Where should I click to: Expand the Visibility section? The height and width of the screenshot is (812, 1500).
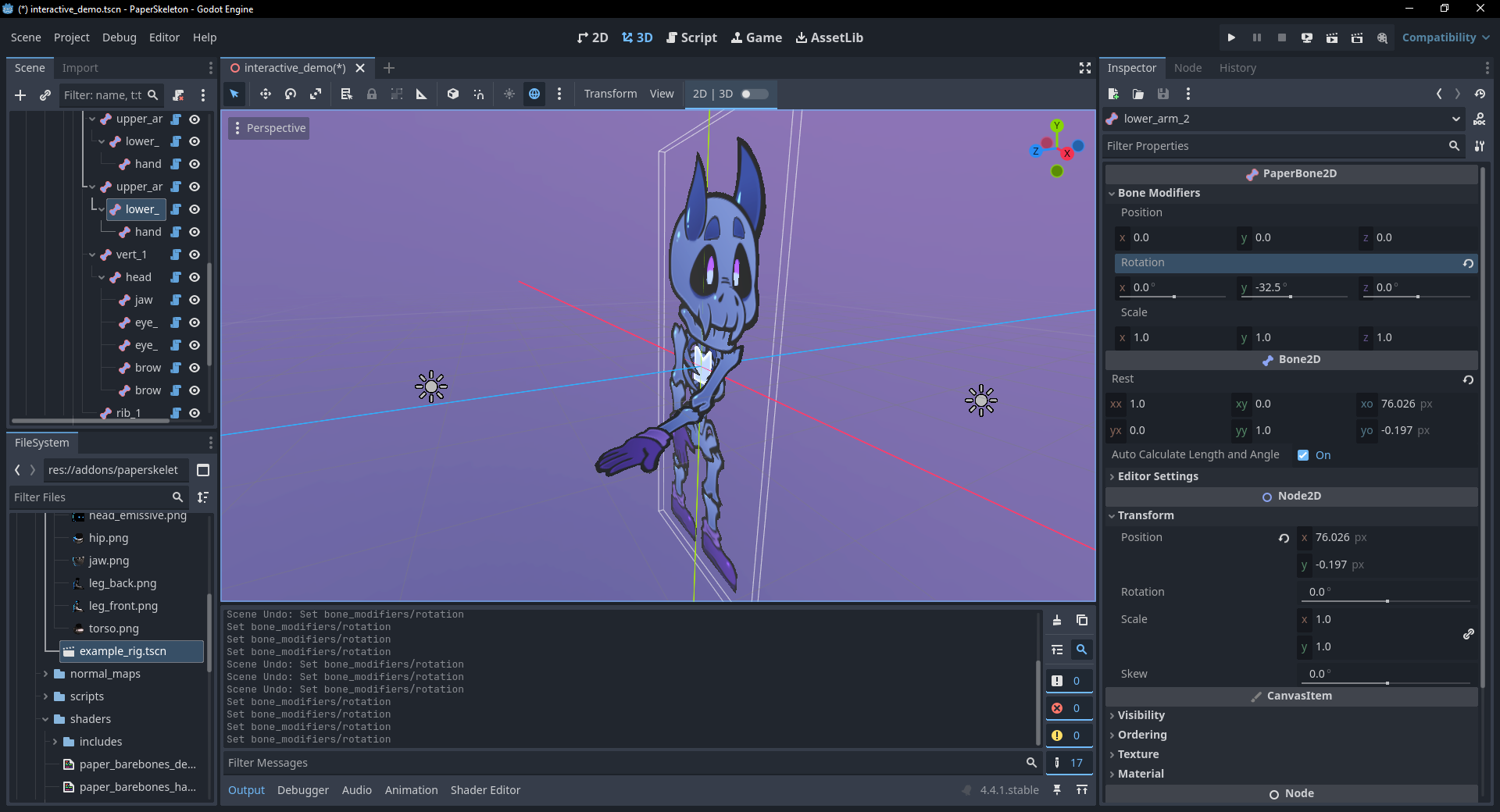[x=1141, y=715]
